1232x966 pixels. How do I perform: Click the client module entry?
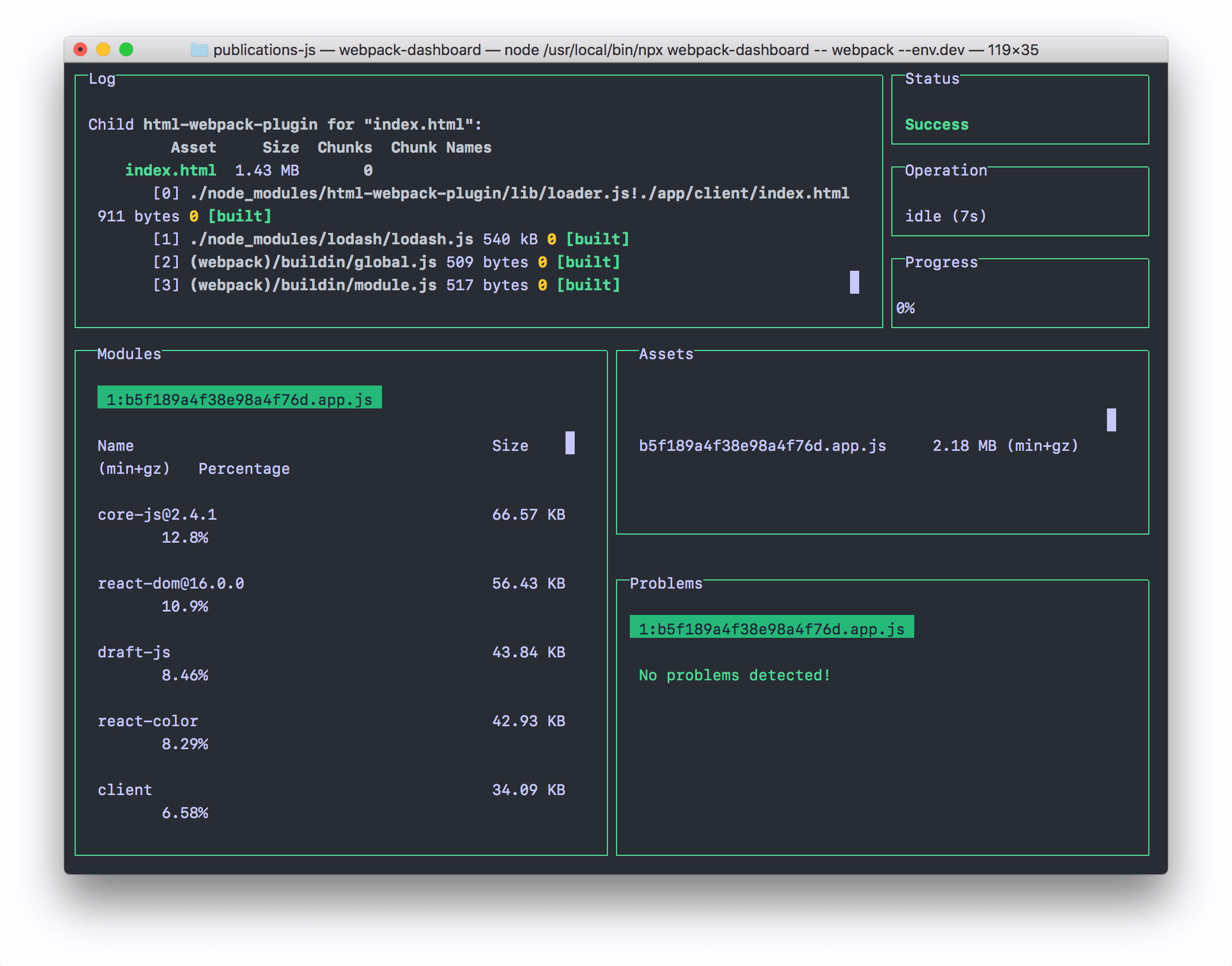124,790
